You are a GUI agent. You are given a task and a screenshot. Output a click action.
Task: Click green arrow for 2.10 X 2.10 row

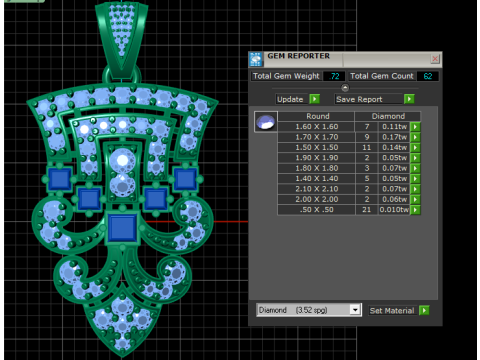415,189
